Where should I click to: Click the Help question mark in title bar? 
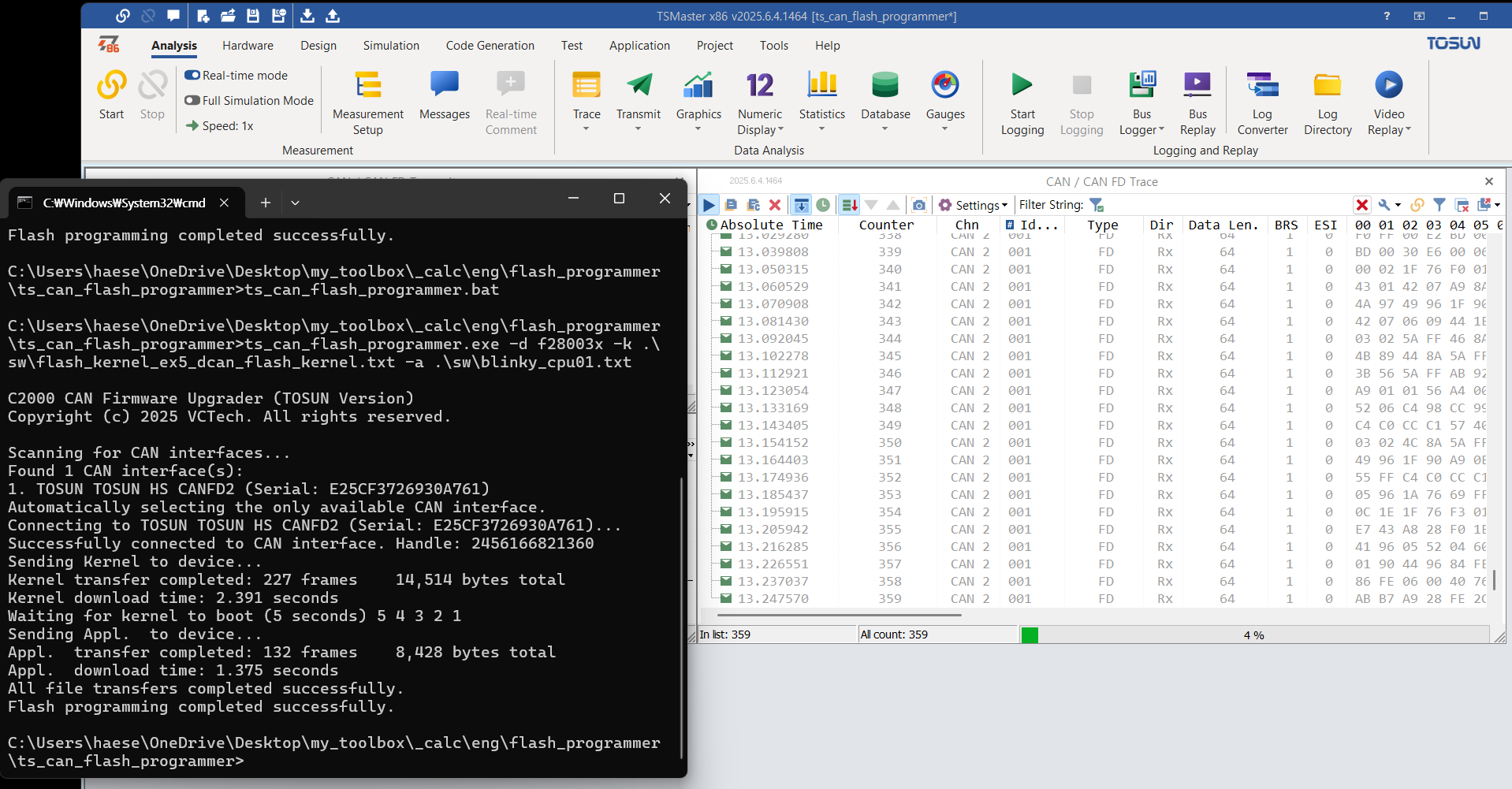(x=1387, y=16)
